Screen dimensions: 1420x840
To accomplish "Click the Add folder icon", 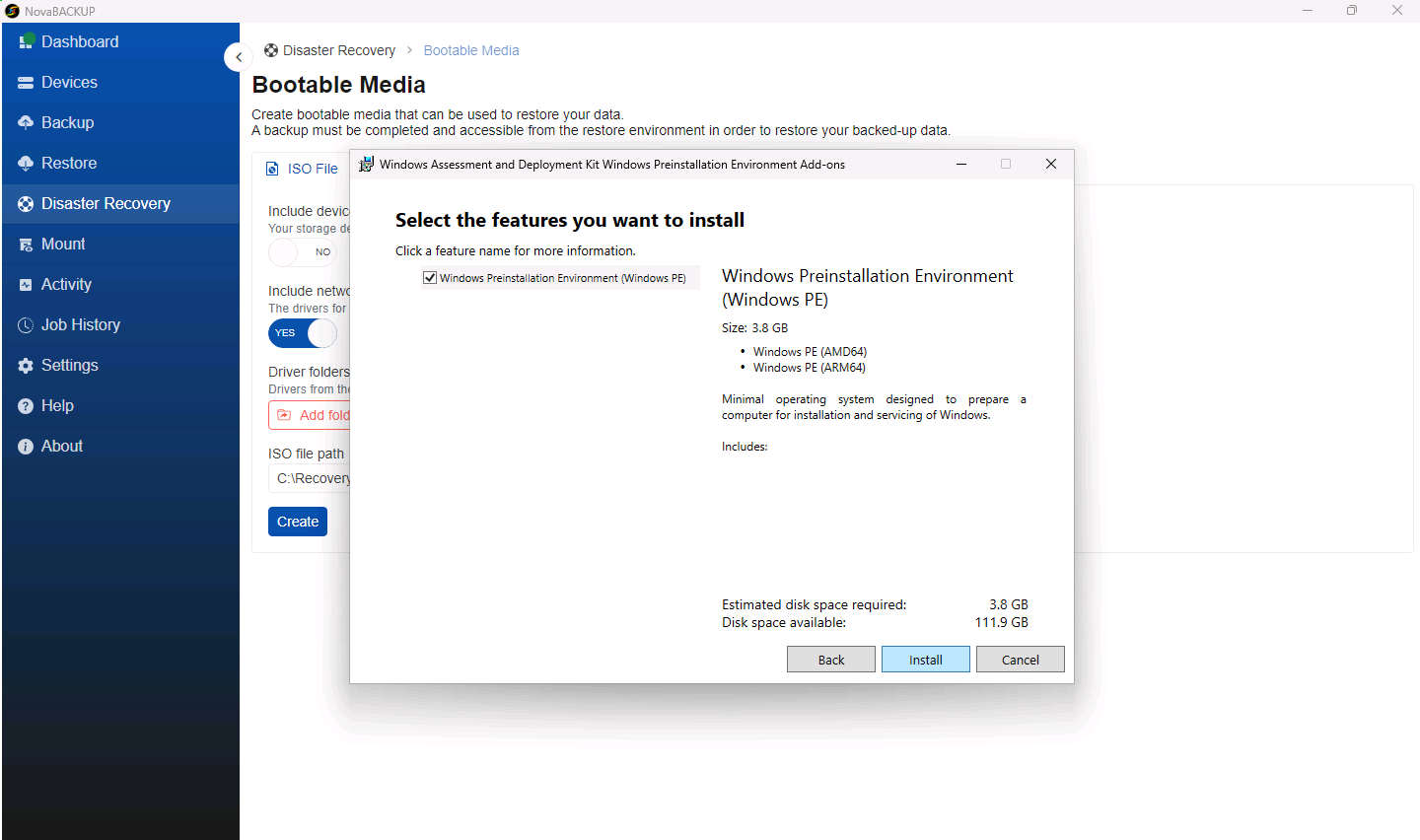I will coord(284,415).
